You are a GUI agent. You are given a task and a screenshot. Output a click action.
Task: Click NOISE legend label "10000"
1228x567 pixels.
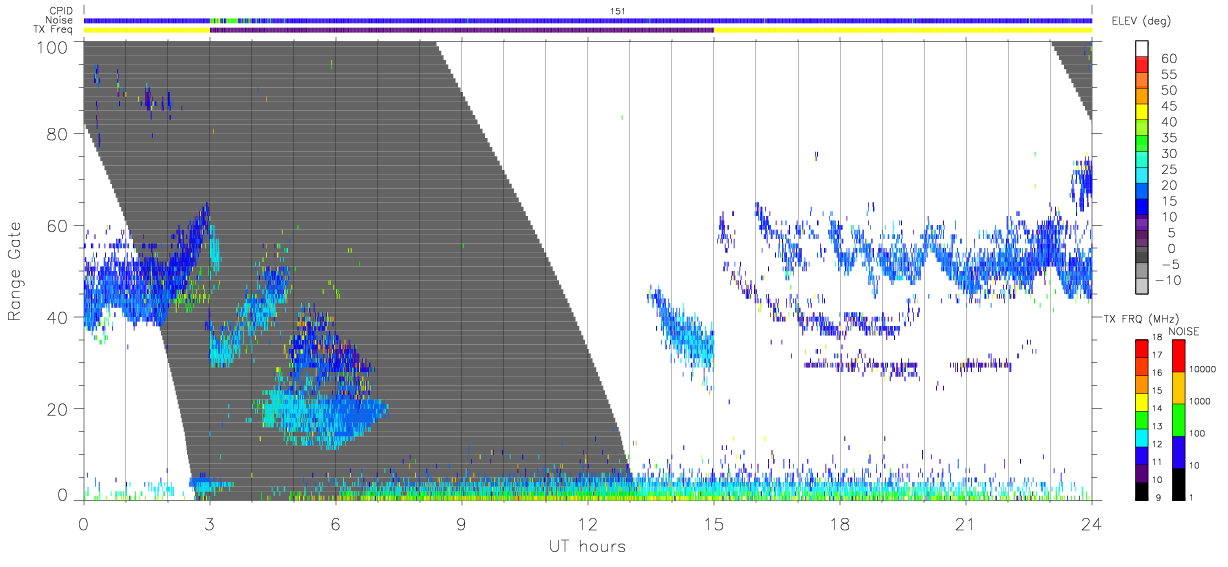tap(1202, 370)
